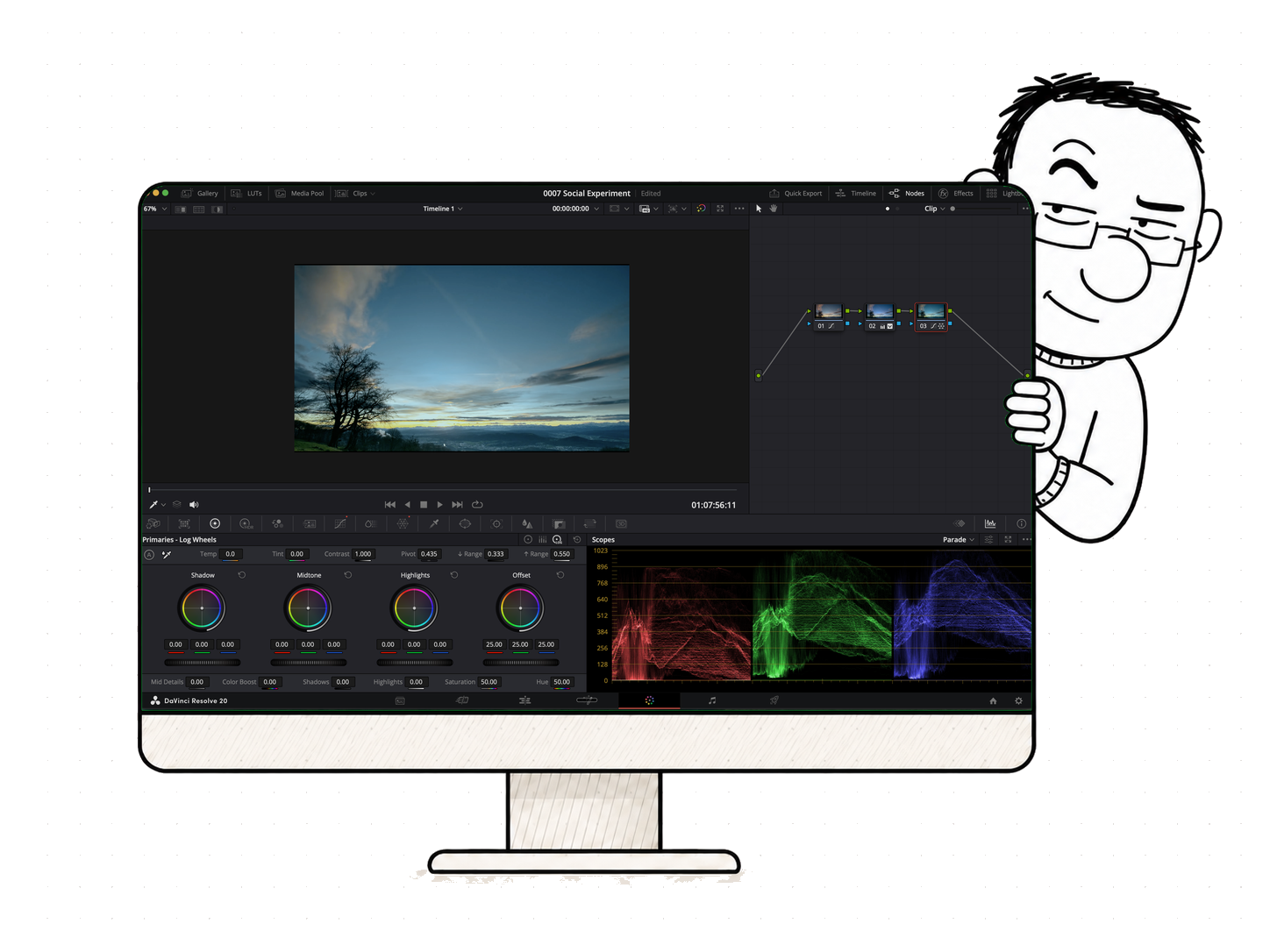Toggle split screen viewer mode

point(198,209)
